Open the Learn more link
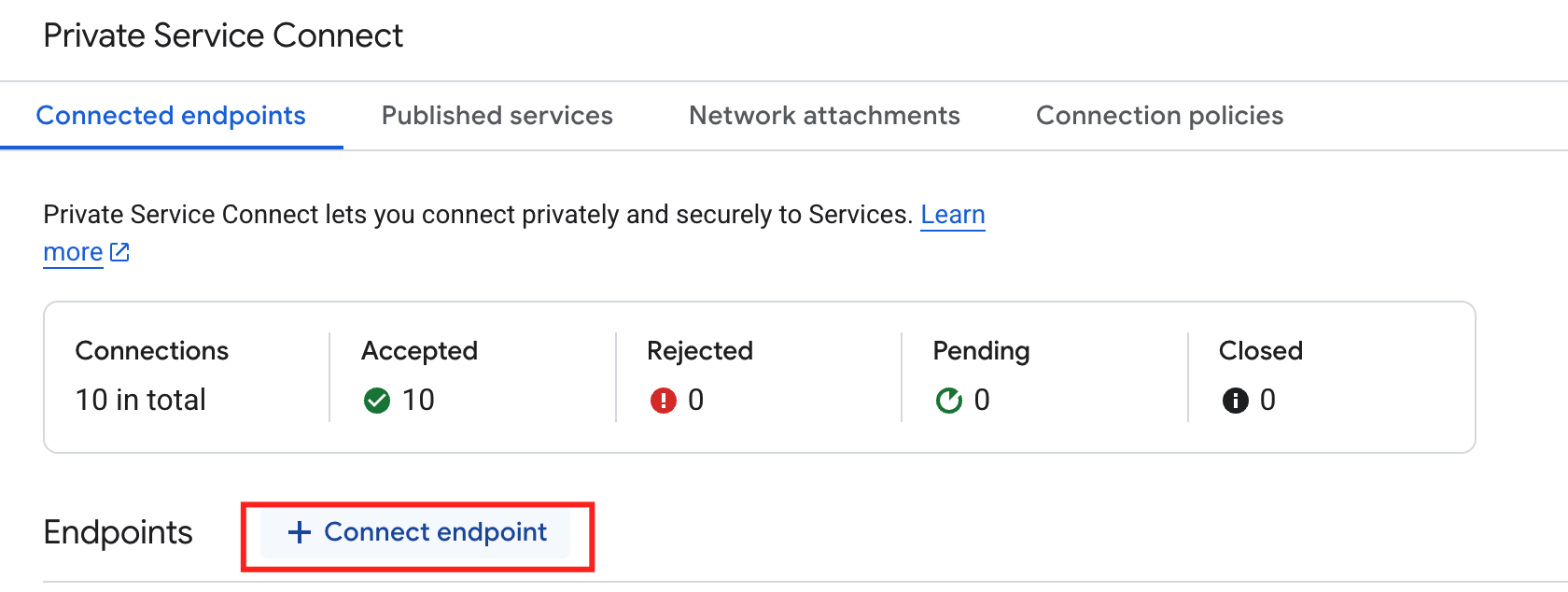Image resolution: width=1568 pixels, height=592 pixels. click(952, 214)
